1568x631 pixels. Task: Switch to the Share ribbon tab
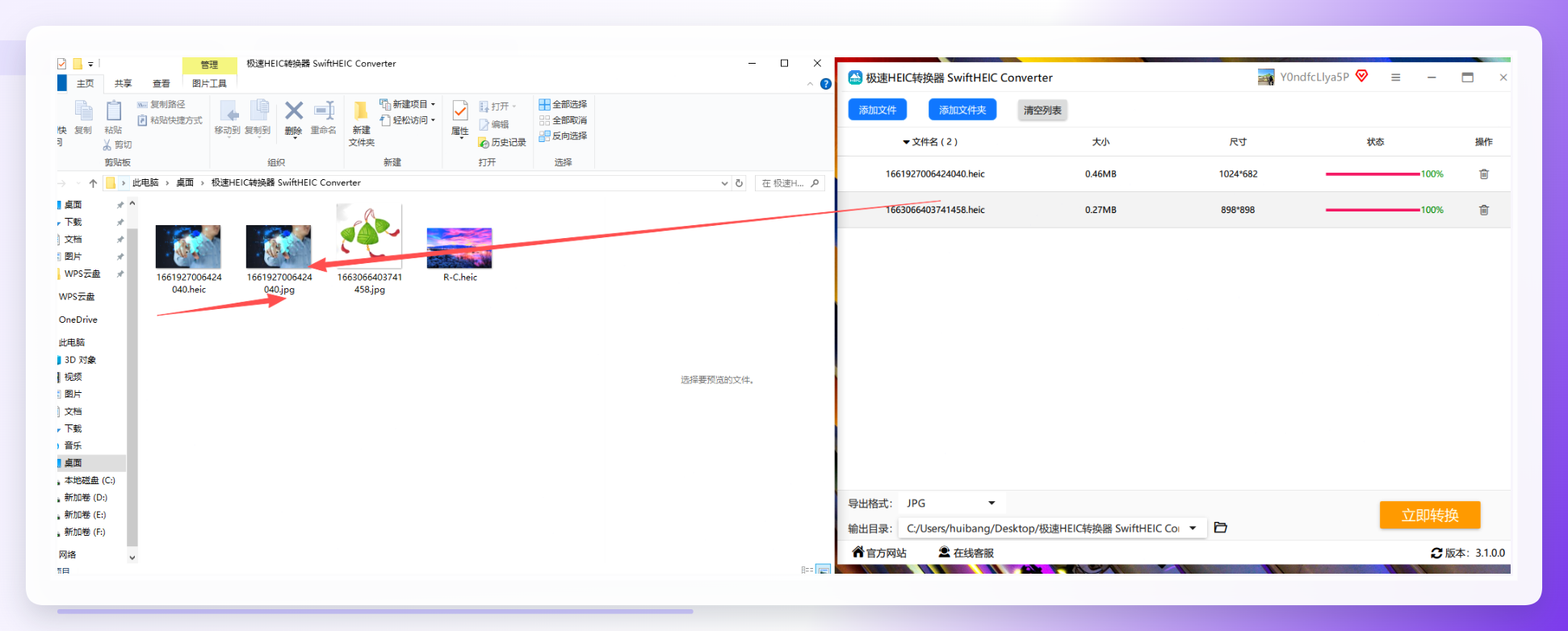coord(123,83)
